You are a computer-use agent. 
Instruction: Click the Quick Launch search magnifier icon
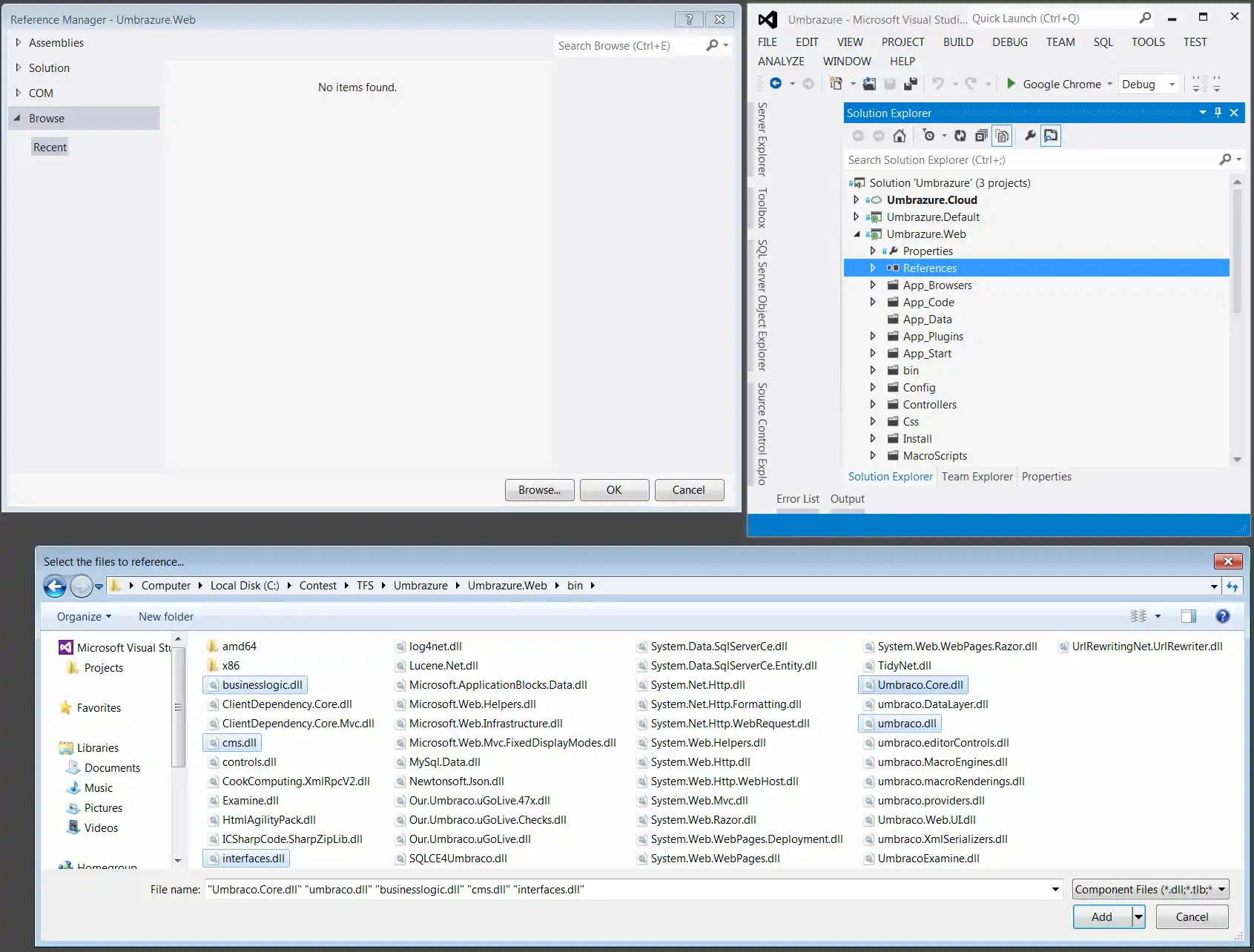(1146, 18)
